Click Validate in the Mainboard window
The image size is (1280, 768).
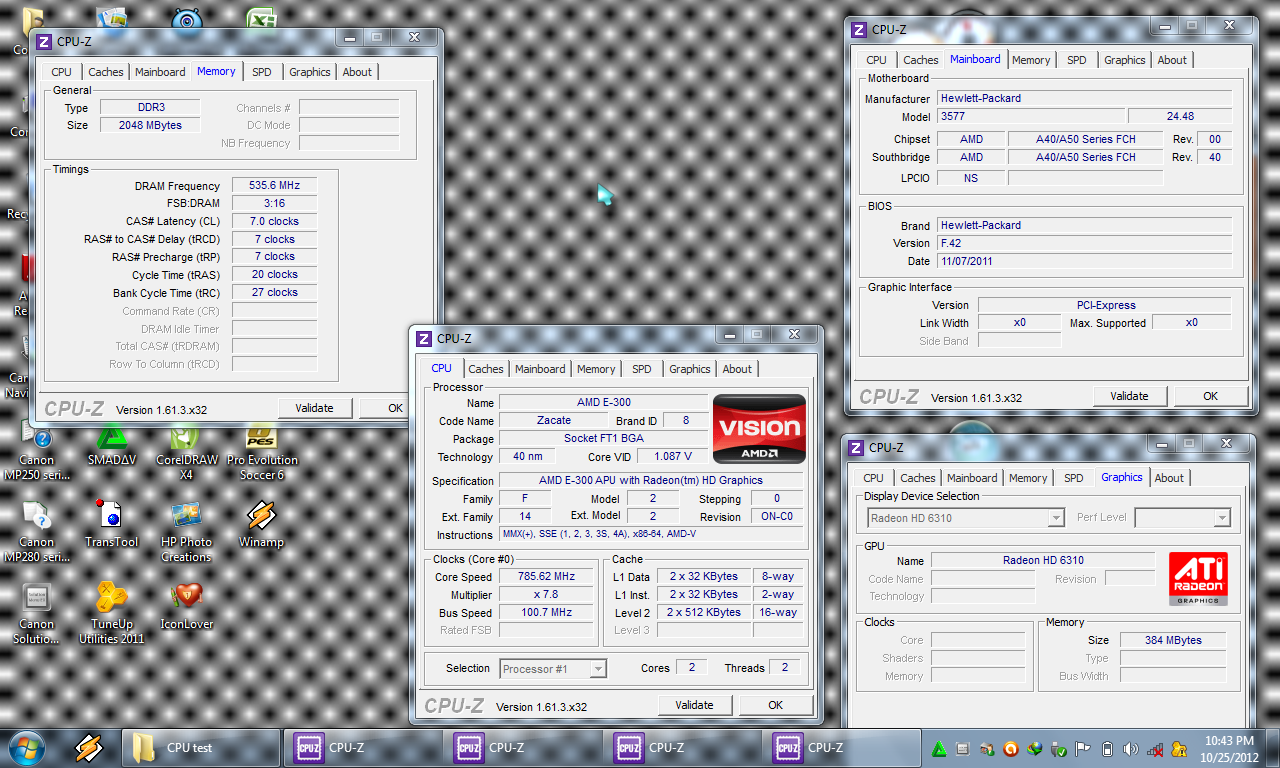pyautogui.click(x=1129, y=396)
